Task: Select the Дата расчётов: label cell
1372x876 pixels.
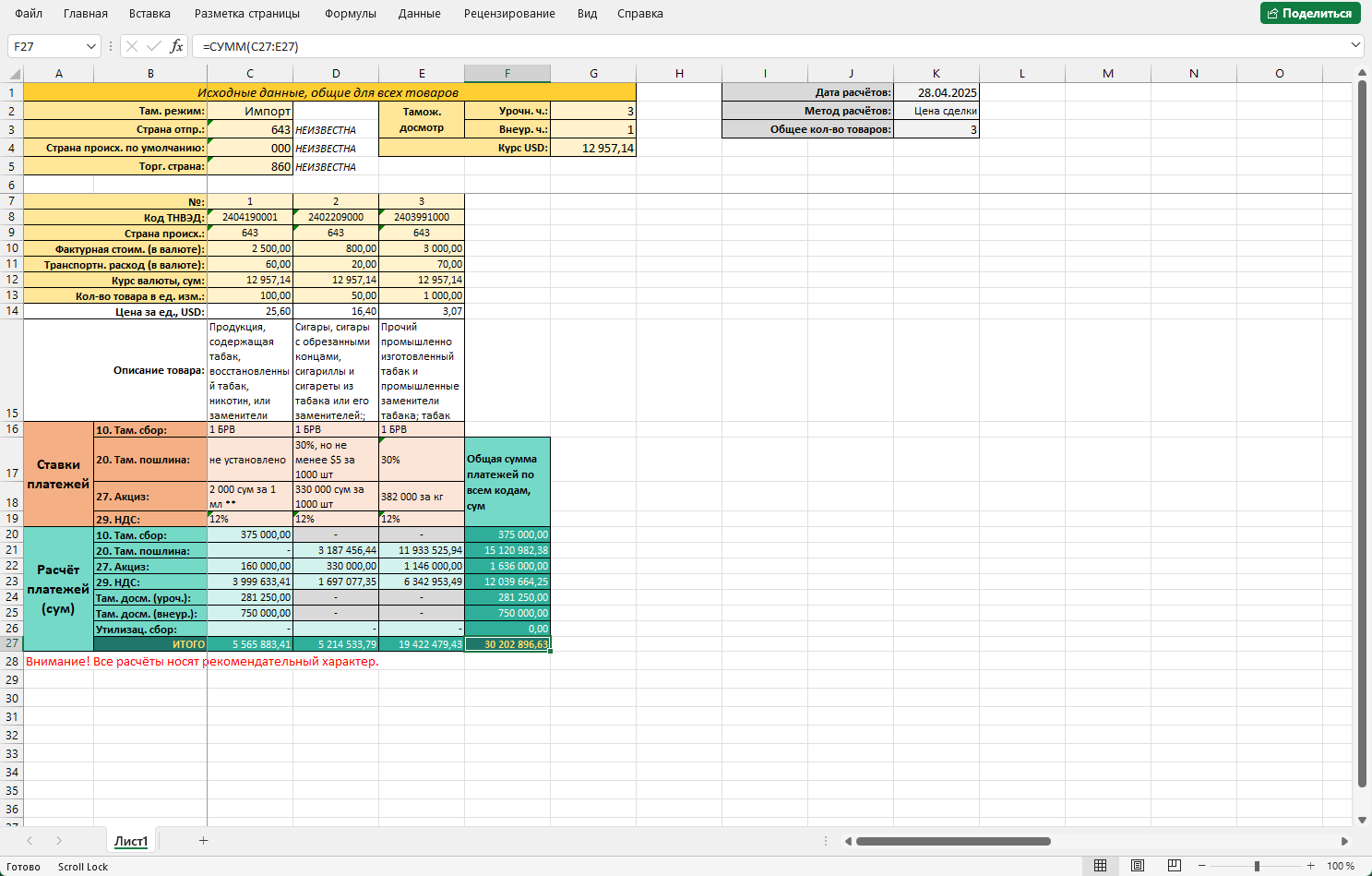Action: click(x=808, y=92)
